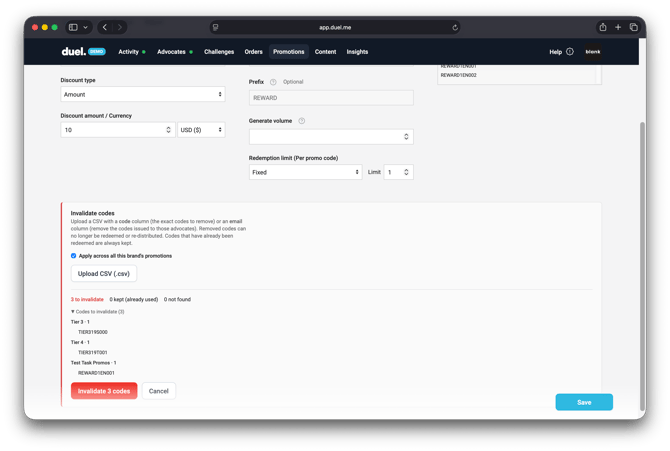This screenshot has height=451, width=670.
Task: Open the Discount type Amount dropdown
Action: click(143, 94)
